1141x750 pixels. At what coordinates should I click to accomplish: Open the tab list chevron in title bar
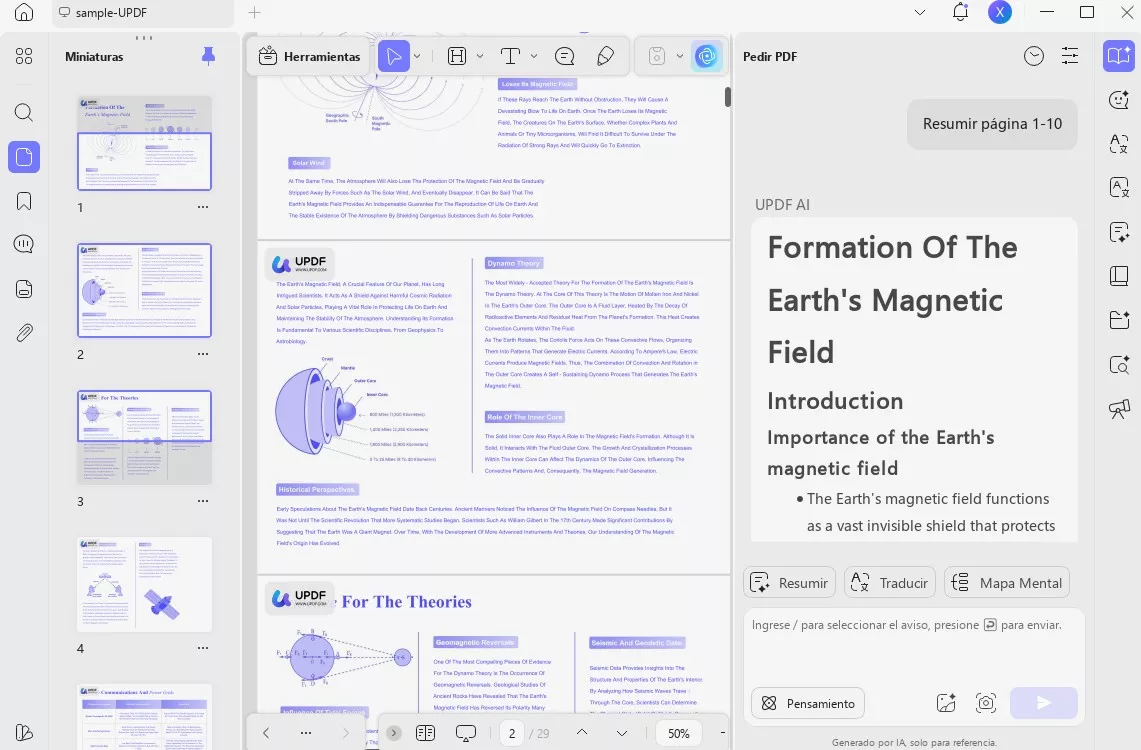920,12
